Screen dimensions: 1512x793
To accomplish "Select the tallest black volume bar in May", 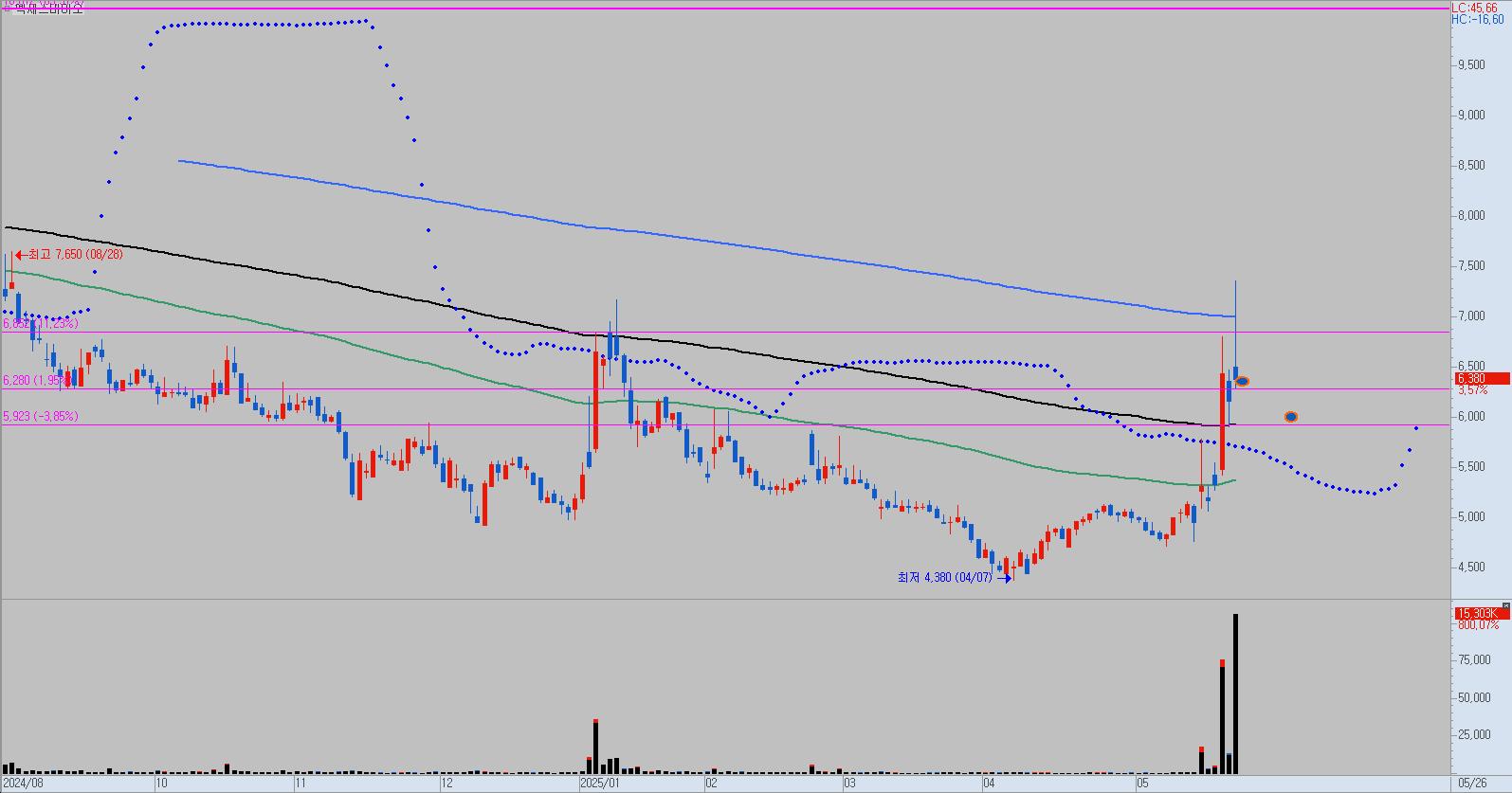I will click(x=1235, y=694).
